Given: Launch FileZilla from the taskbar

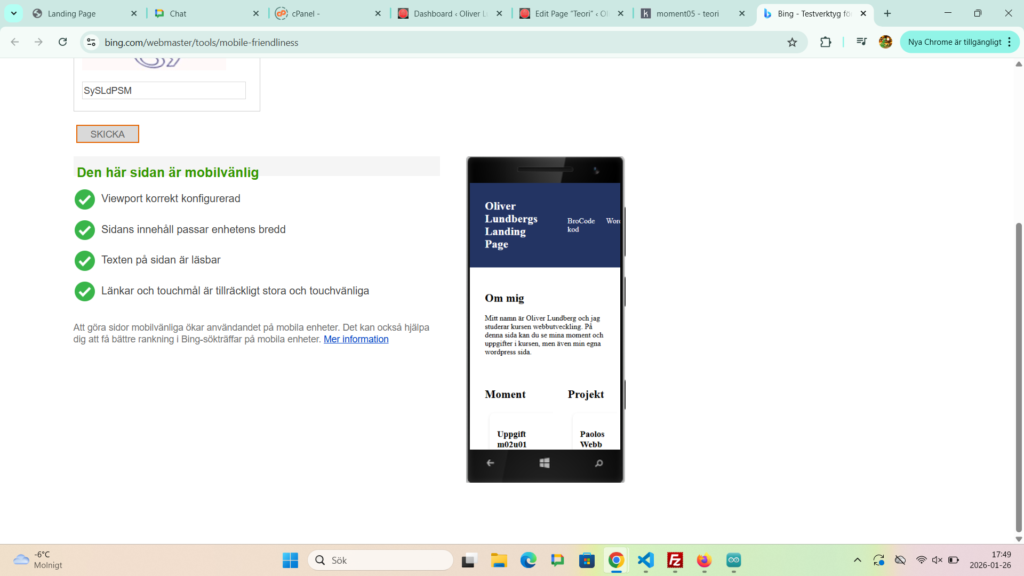Looking at the screenshot, I should click(675, 560).
